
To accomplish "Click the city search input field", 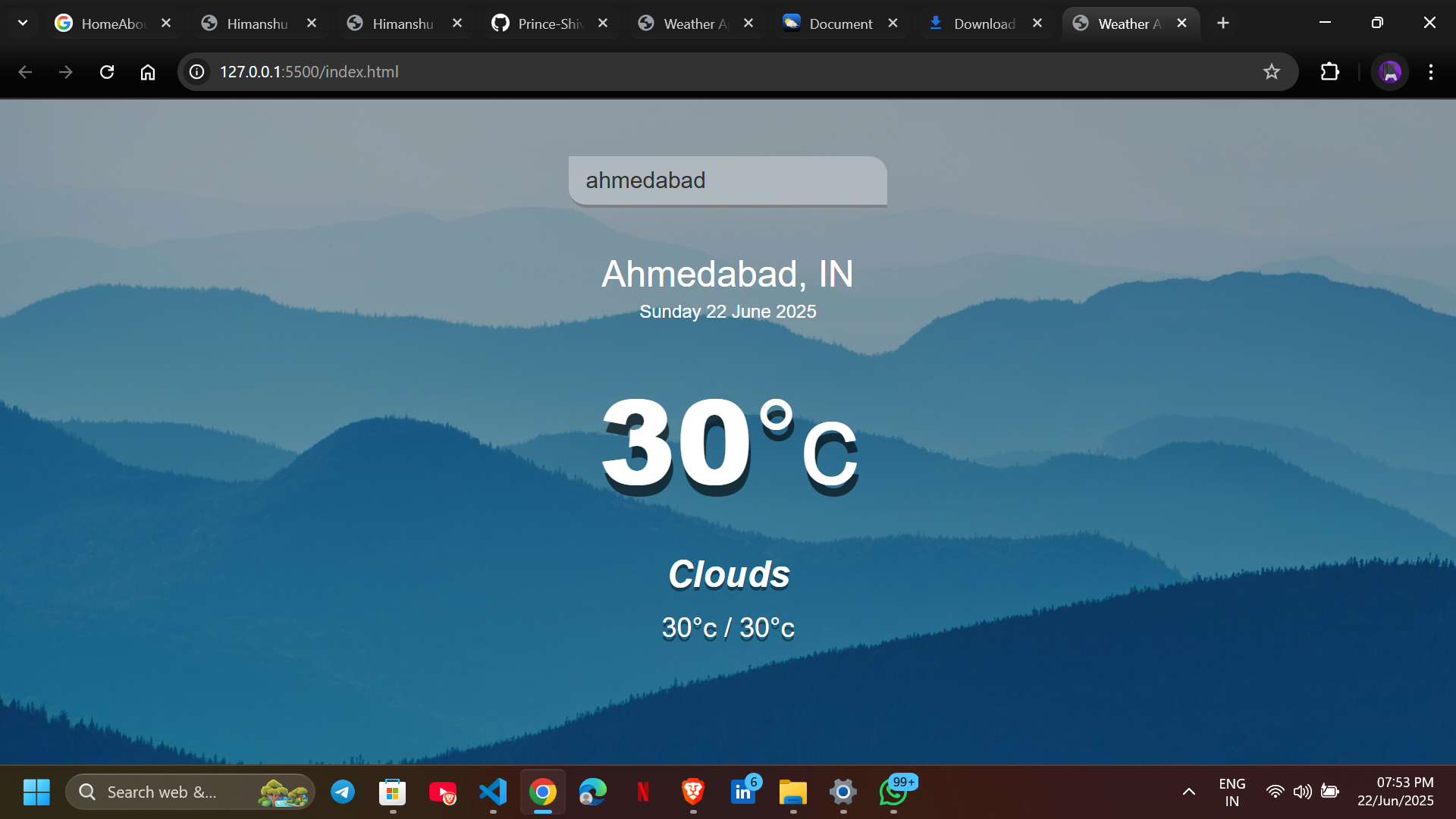I will [727, 180].
